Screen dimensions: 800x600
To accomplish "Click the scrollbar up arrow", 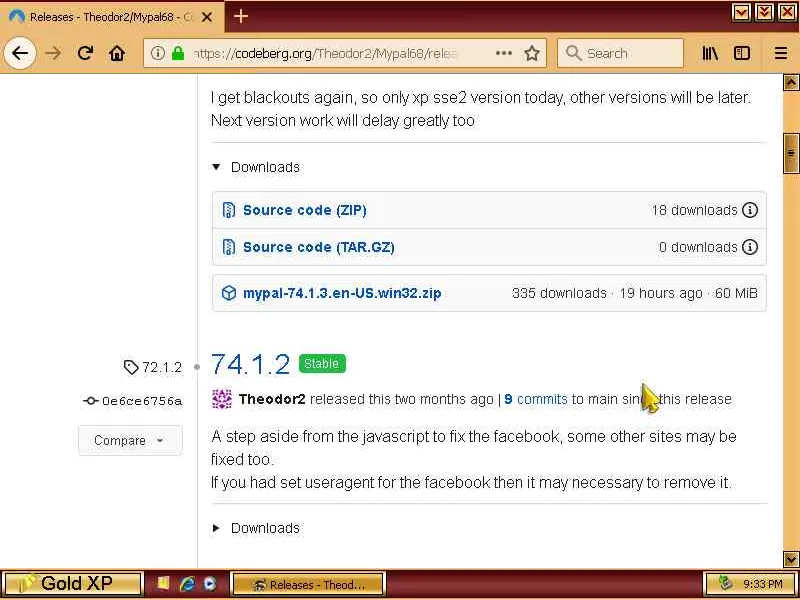I will point(791,82).
